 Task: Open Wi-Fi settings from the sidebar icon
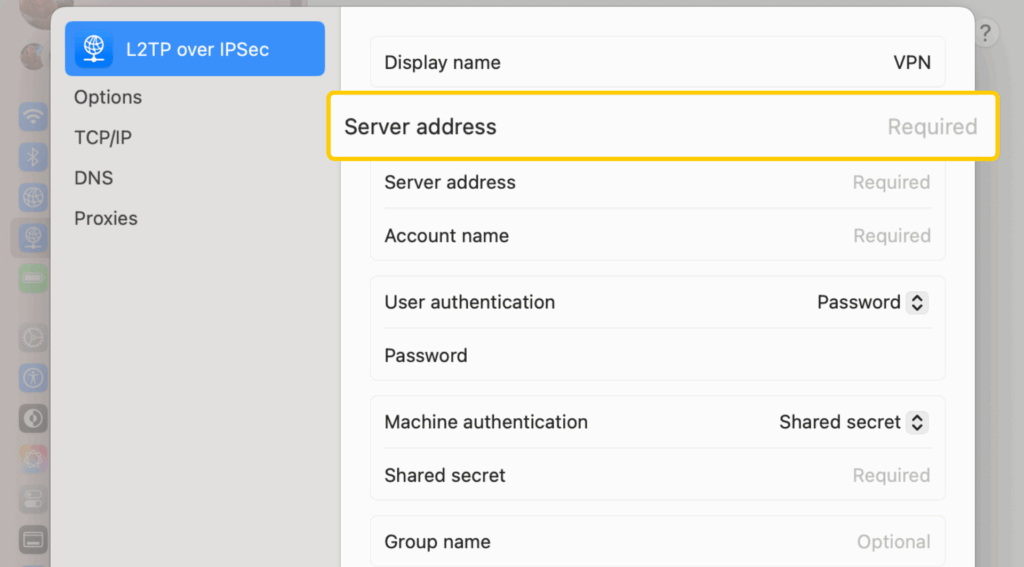(x=34, y=116)
